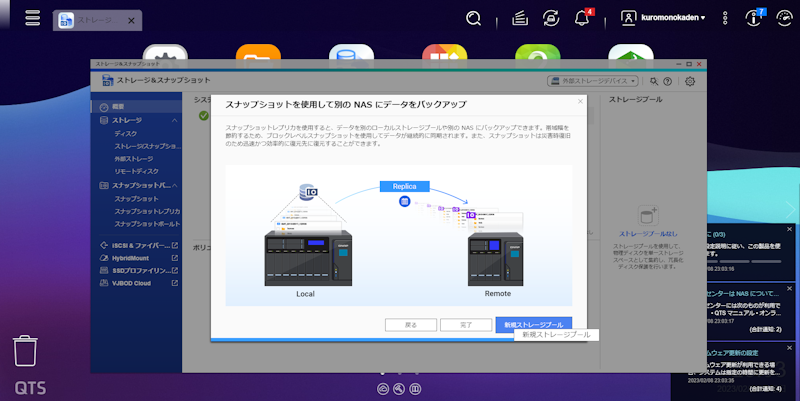Click the ストレージプールなし link
The image size is (800, 401).
tap(648, 234)
